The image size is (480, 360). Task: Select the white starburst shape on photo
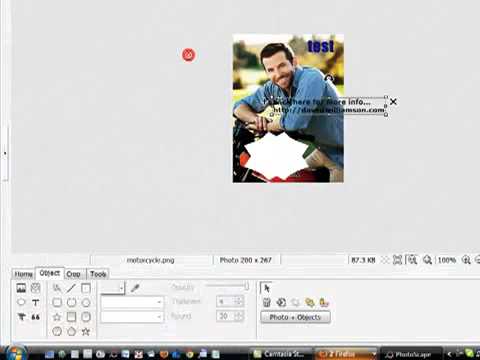(277, 156)
